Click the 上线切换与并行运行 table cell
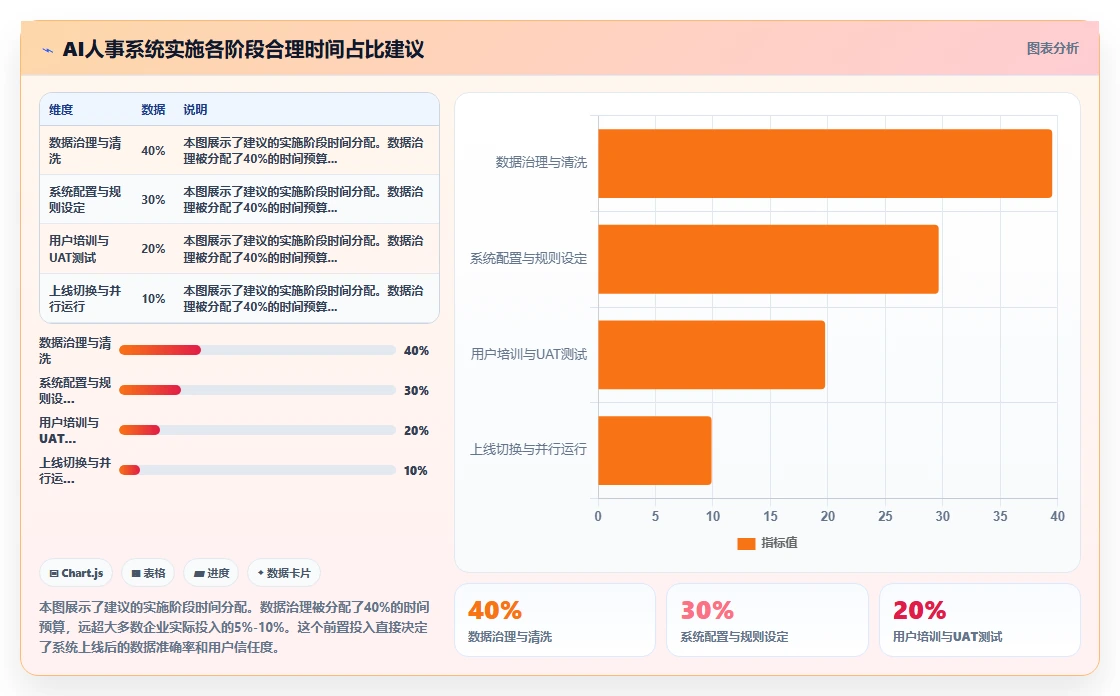1120x696 pixels. (x=86, y=299)
